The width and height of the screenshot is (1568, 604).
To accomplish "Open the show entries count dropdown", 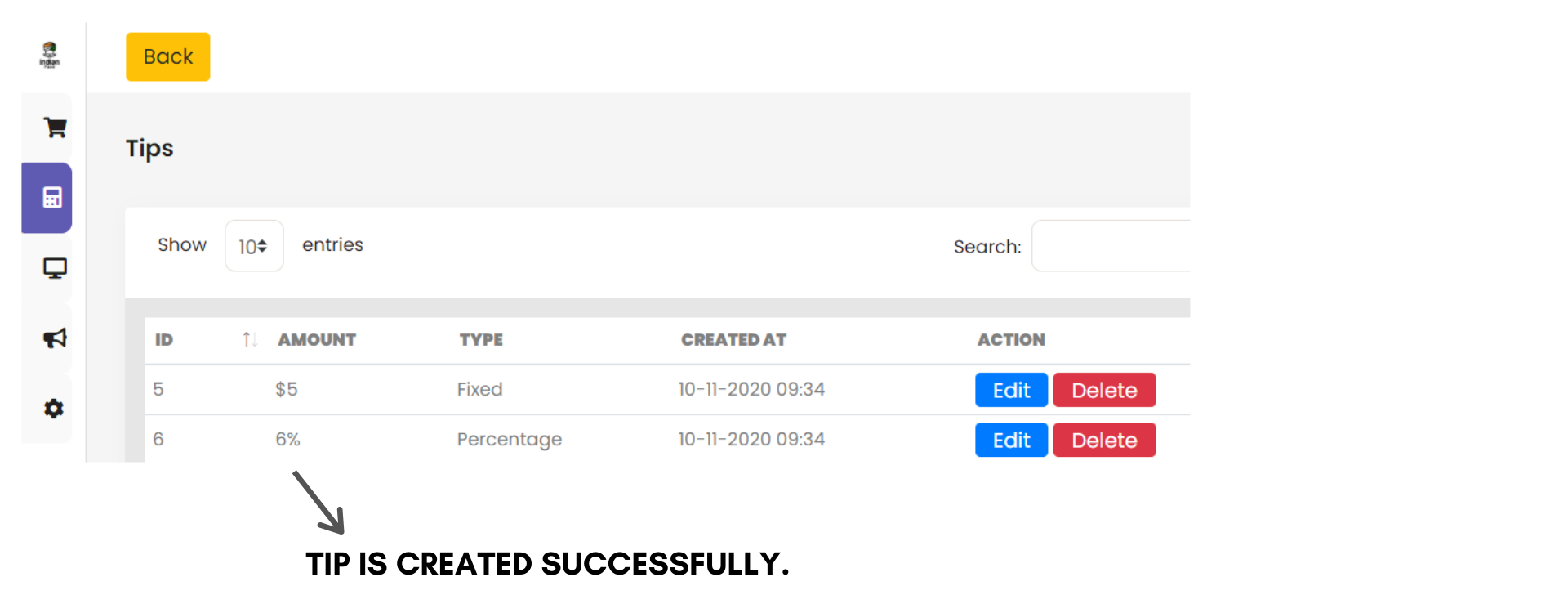I will pos(254,246).
